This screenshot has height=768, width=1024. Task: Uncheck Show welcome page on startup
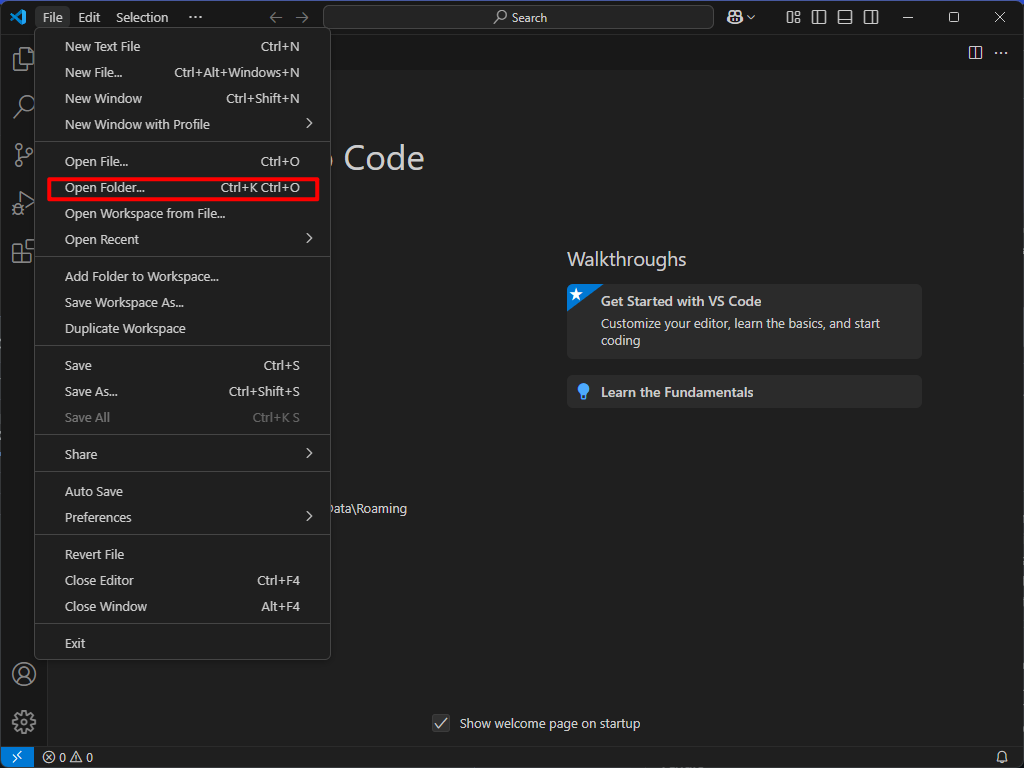tap(441, 723)
